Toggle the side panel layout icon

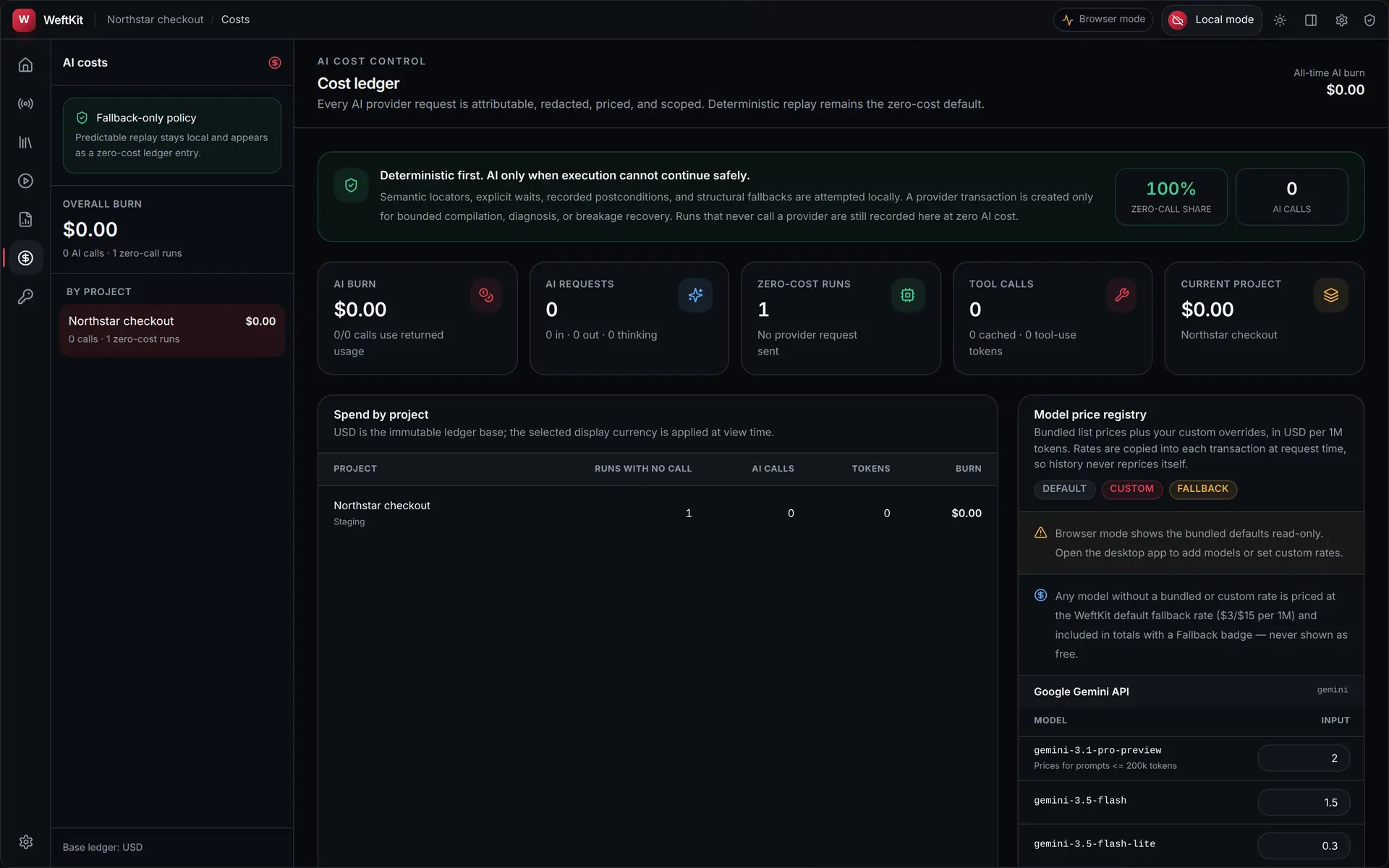click(1310, 20)
